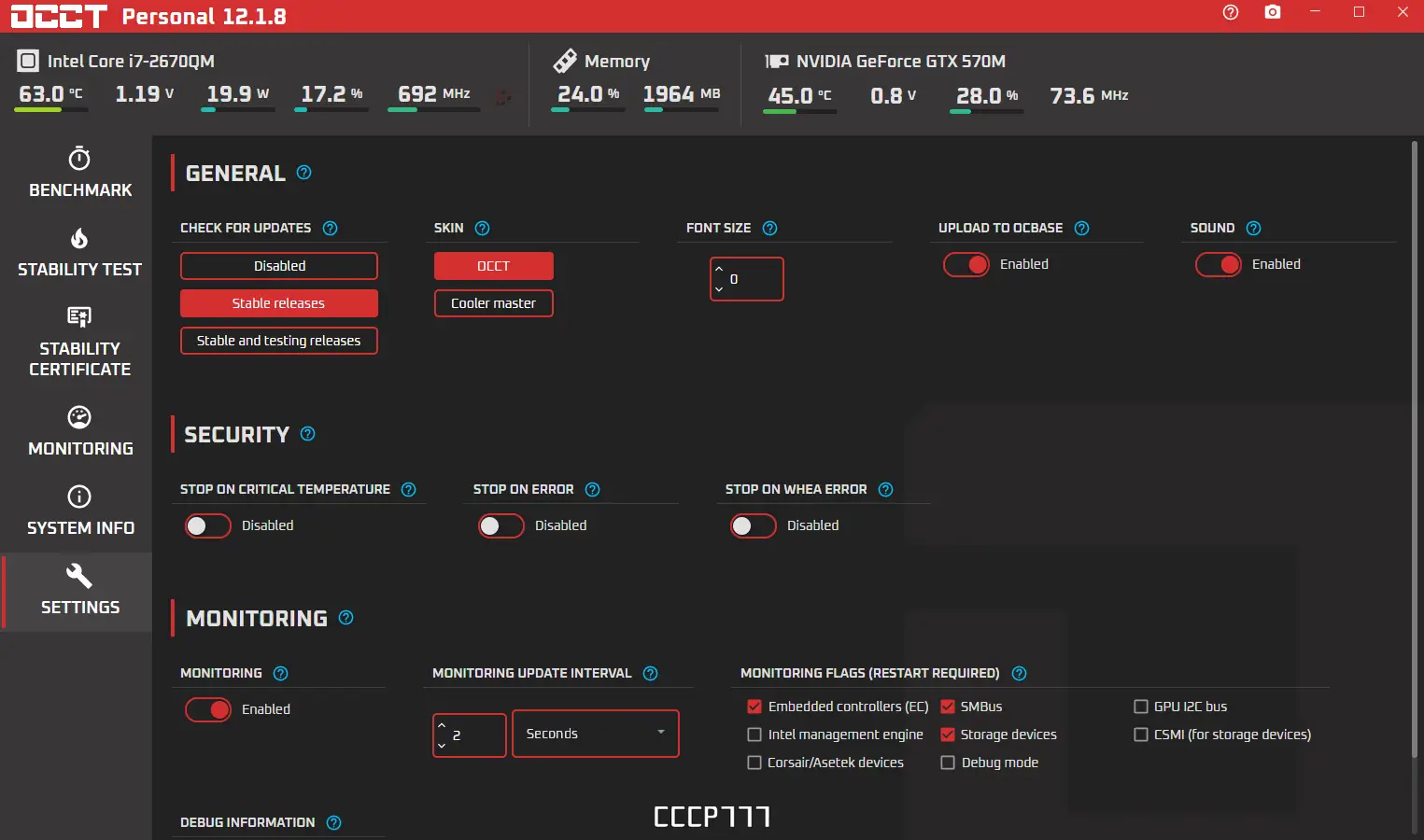This screenshot has height=840, width=1424.
Task: Uncheck Embedded controllers (EC) flag
Action: point(754,707)
